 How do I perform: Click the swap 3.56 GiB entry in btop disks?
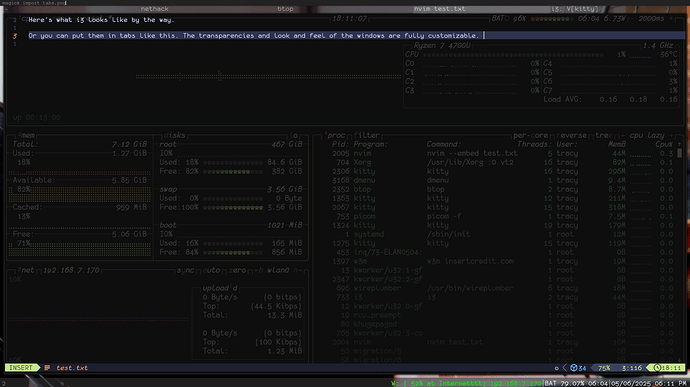(231, 189)
